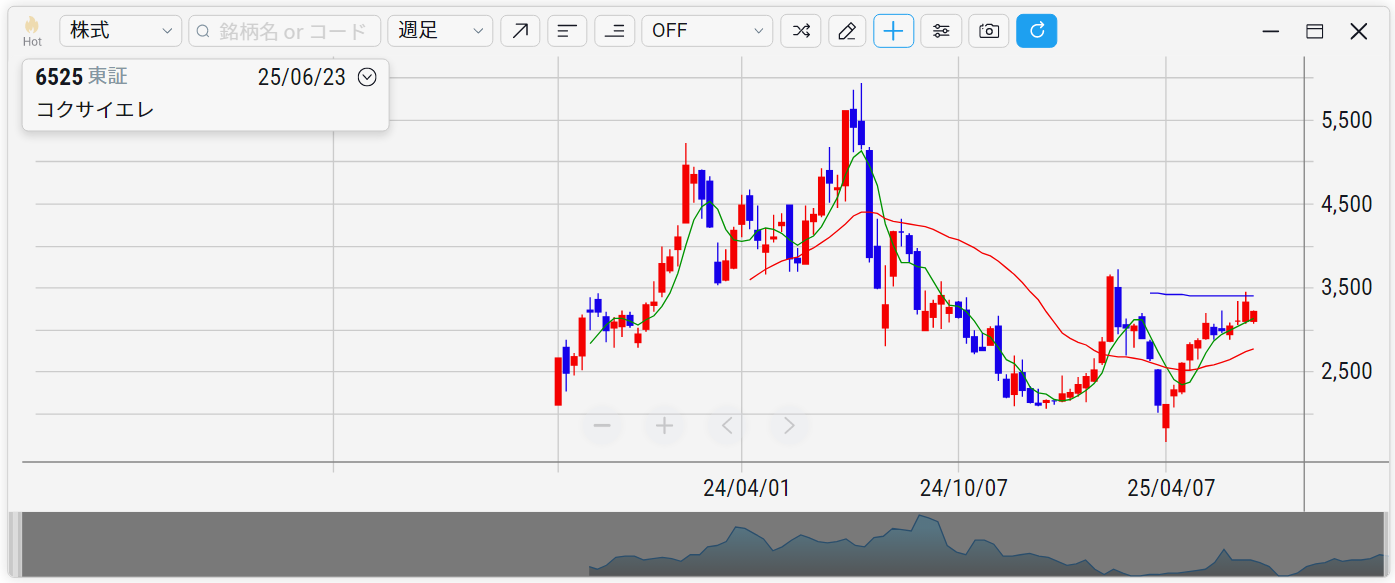Image resolution: width=1395 pixels, height=583 pixels.
Task: Expand the 6525 stock info panel chevron
Action: coord(367,77)
